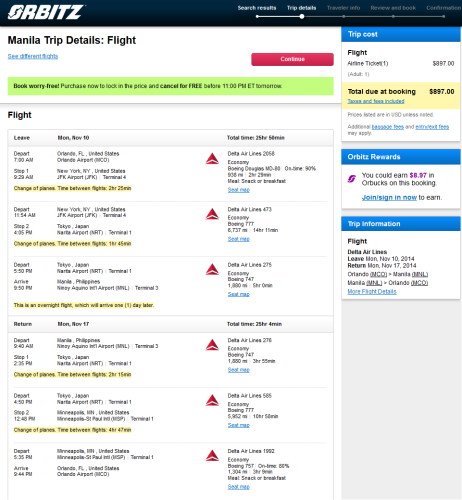The height and width of the screenshot is (500, 462).
Task: Open See different flights link
Action: pos(33,56)
